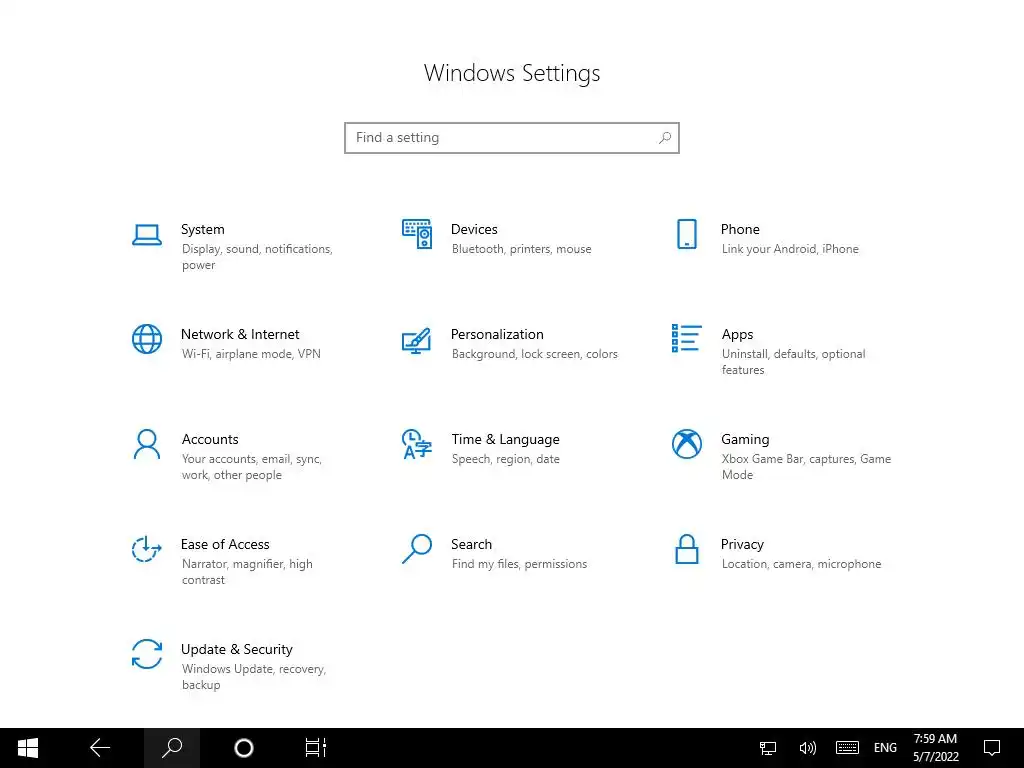Open the Search magnifier category icon
Image resolution: width=1024 pixels, height=768 pixels.
(x=417, y=549)
